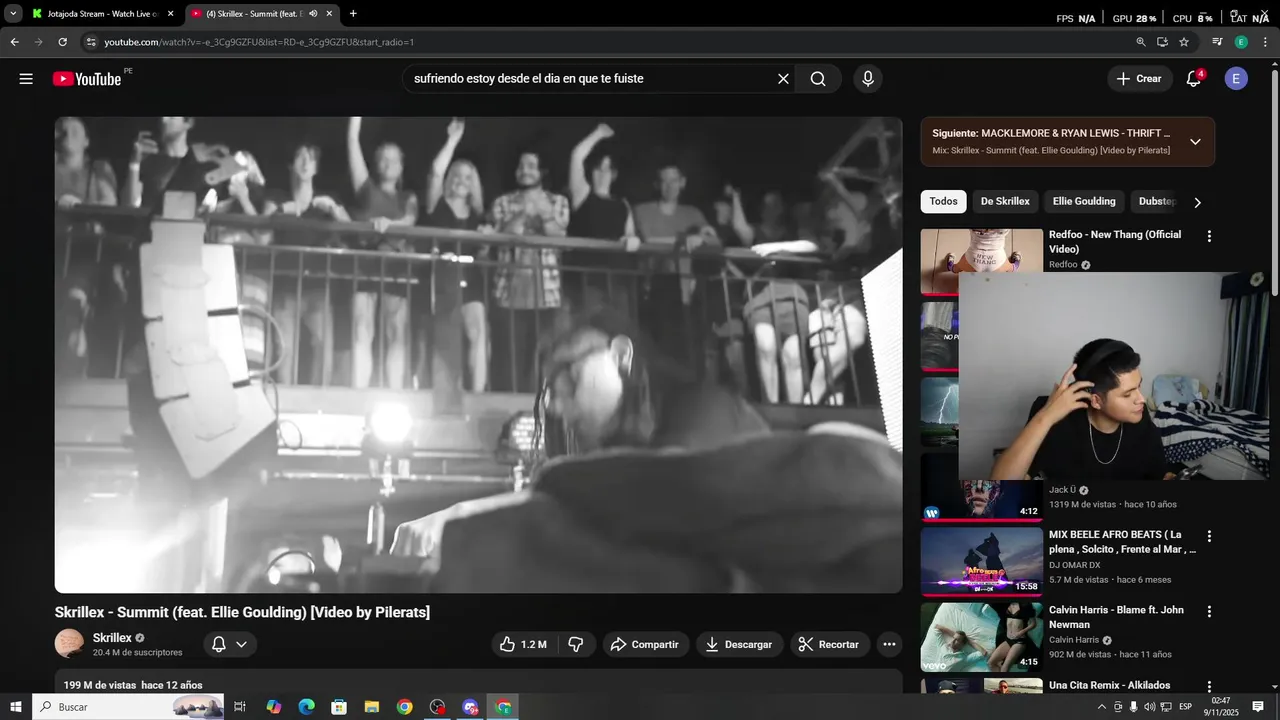The height and width of the screenshot is (720, 1280).
Task: Open options for MIX BEELE AFRO BEATS
Action: pos(1209,537)
